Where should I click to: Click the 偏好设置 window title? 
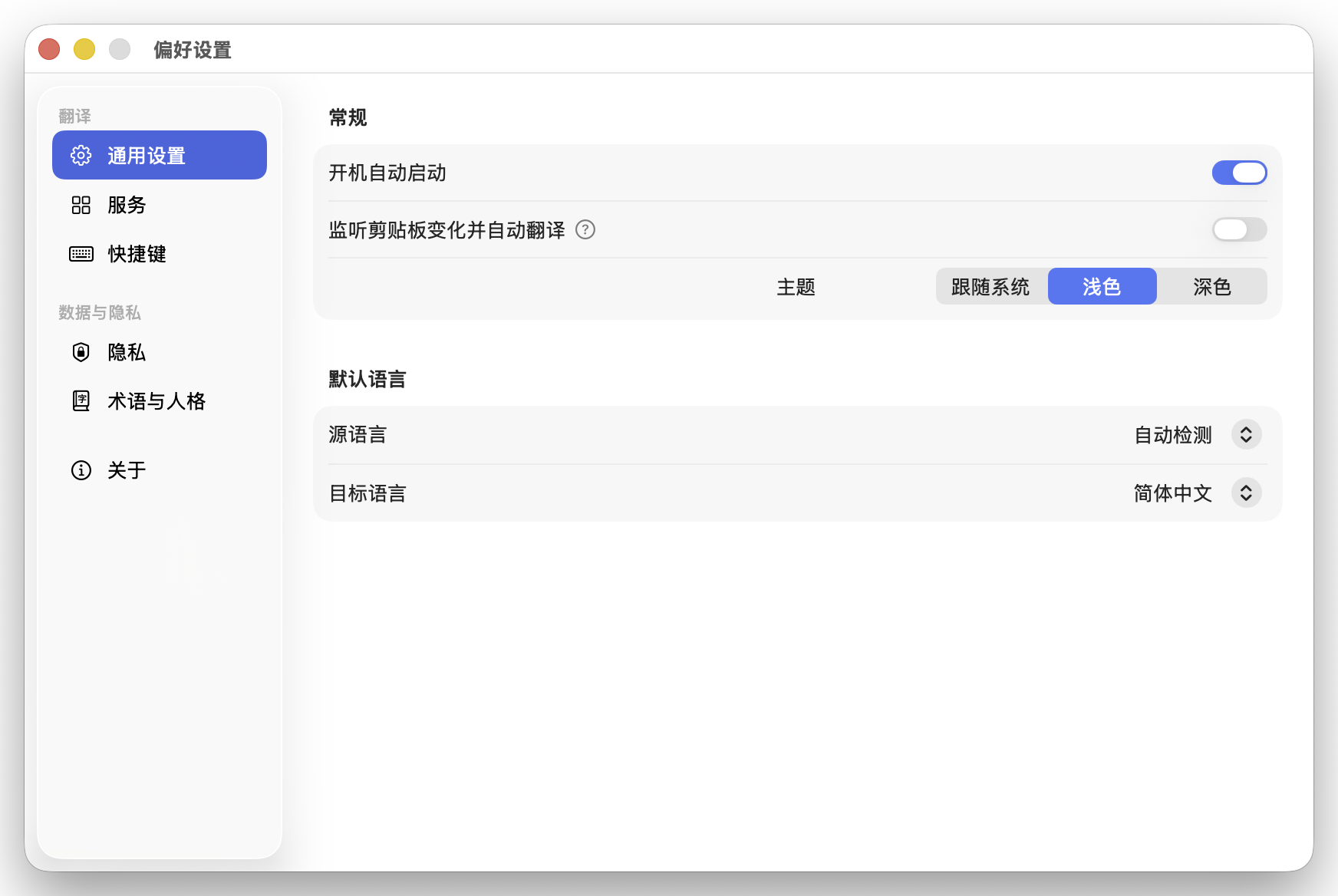pos(193,50)
